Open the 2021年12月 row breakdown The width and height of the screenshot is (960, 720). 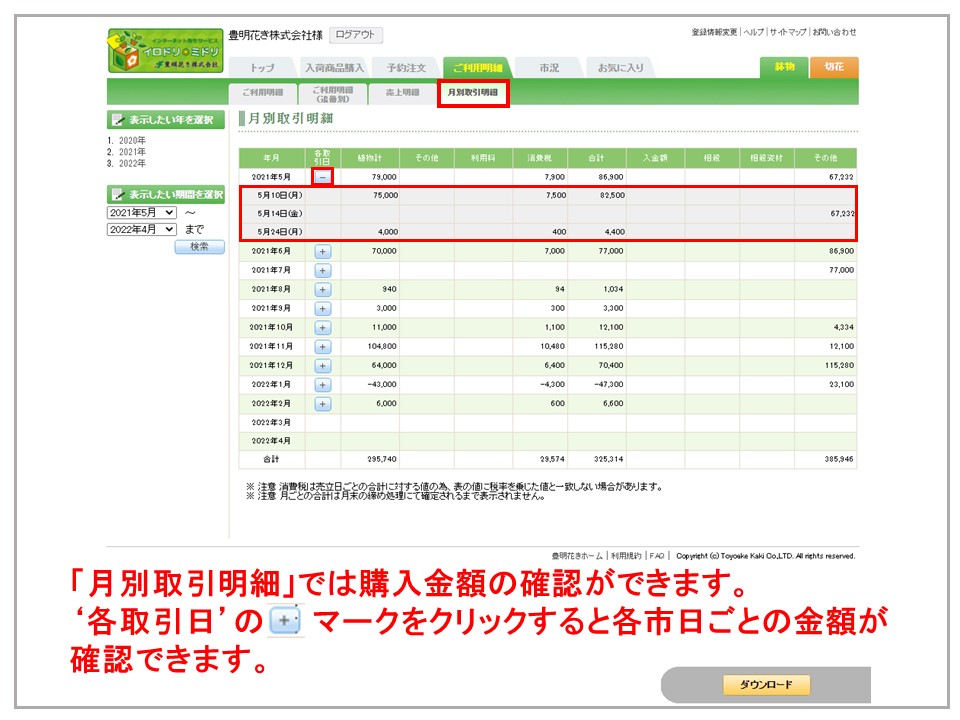[x=322, y=366]
